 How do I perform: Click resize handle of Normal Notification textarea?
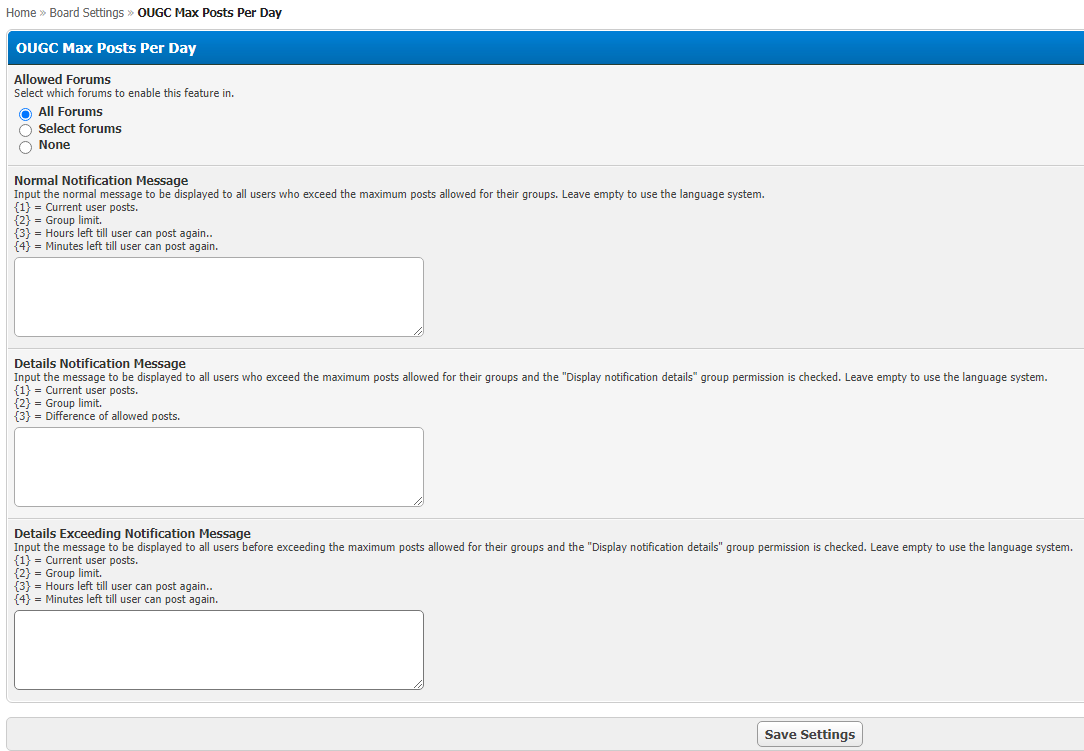(418, 331)
